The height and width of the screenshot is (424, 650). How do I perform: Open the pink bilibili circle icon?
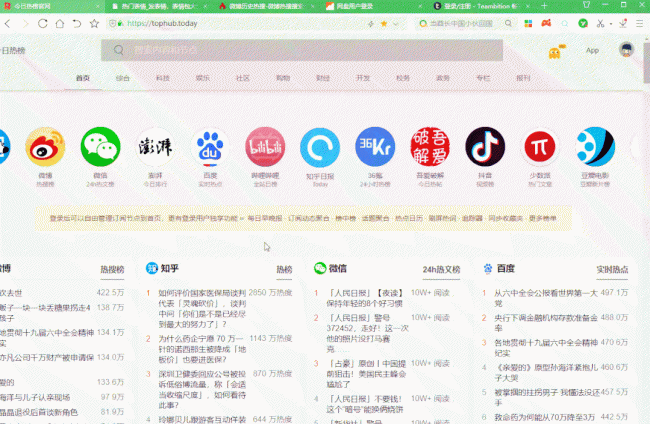265,147
